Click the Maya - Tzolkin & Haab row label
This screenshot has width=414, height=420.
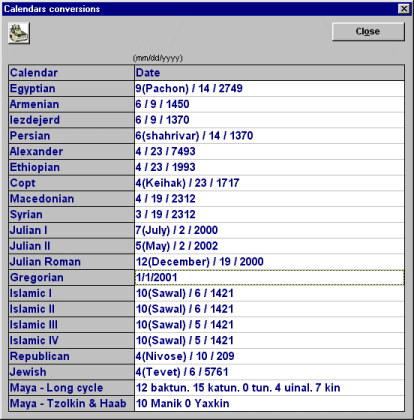tap(71, 403)
